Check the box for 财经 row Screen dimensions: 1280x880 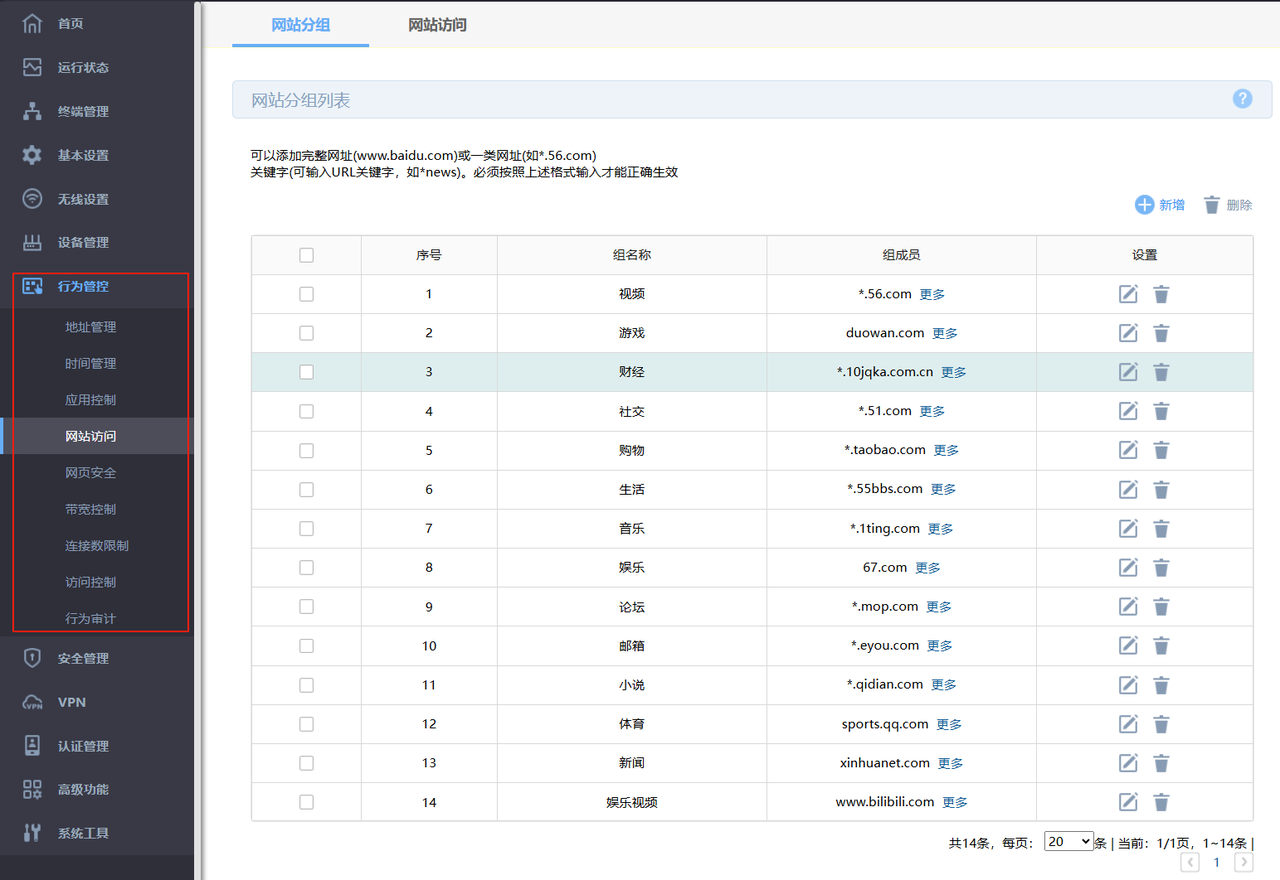(306, 372)
